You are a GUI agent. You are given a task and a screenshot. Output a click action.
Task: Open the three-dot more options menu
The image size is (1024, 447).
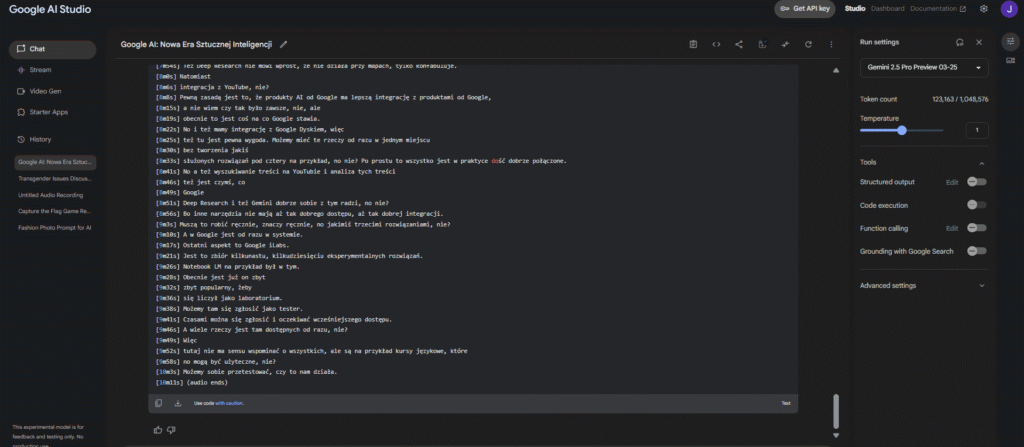831,44
